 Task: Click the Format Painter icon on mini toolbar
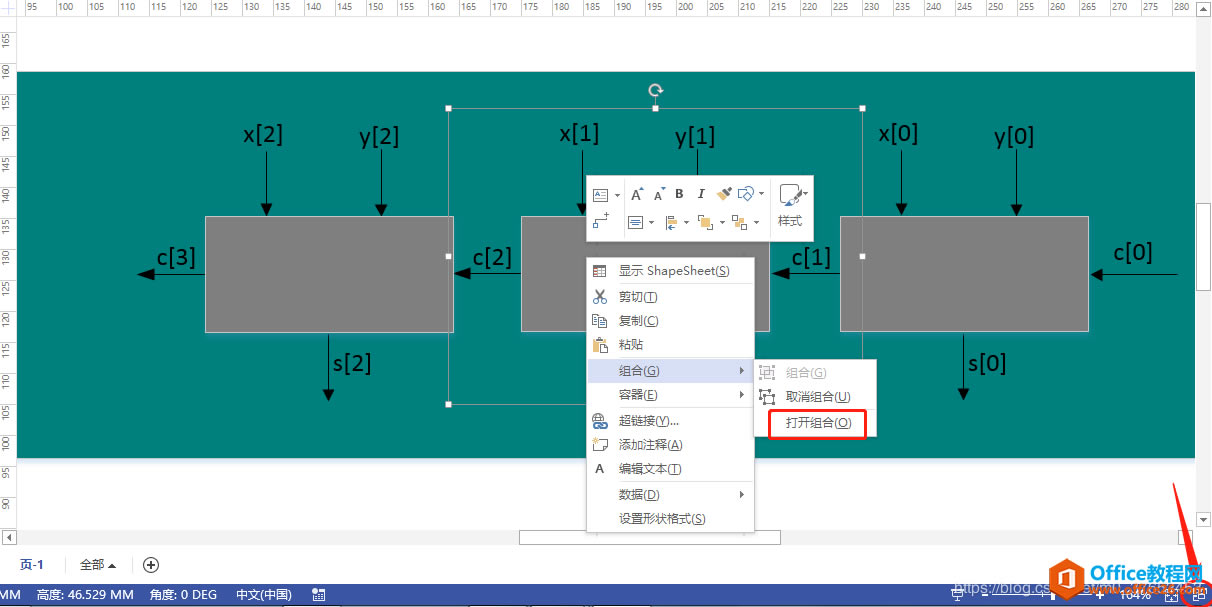pyautogui.click(x=723, y=193)
